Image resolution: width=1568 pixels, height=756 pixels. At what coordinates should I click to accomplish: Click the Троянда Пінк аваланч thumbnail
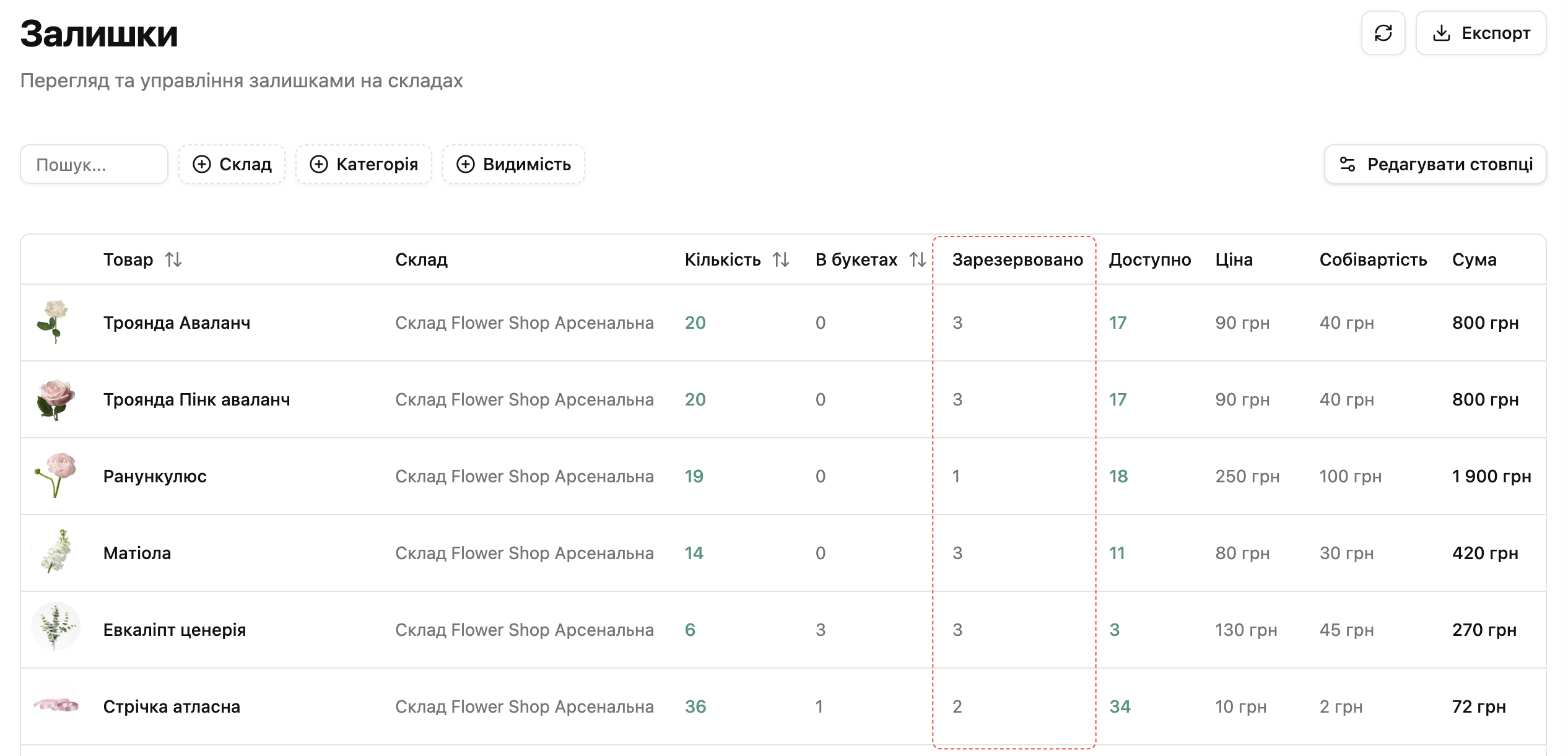pyautogui.click(x=56, y=399)
